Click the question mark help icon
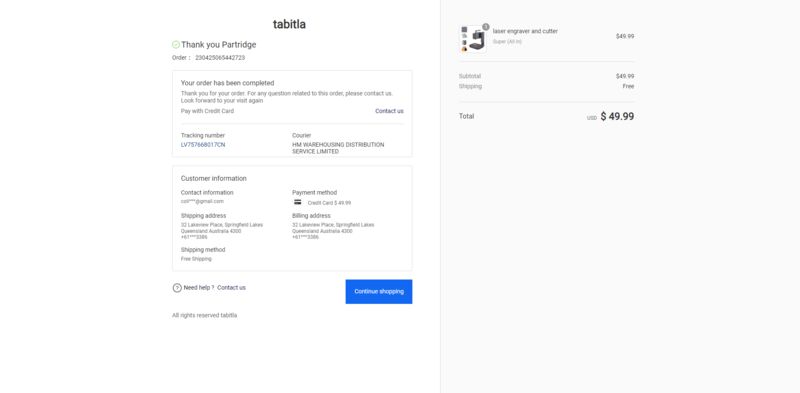Image resolution: width=800 pixels, height=393 pixels. tap(177, 288)
